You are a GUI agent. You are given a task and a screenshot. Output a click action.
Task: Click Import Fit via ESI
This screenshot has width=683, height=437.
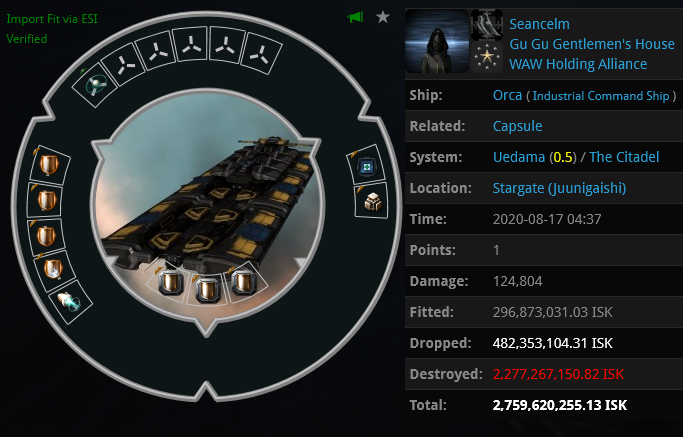(52, 19)
